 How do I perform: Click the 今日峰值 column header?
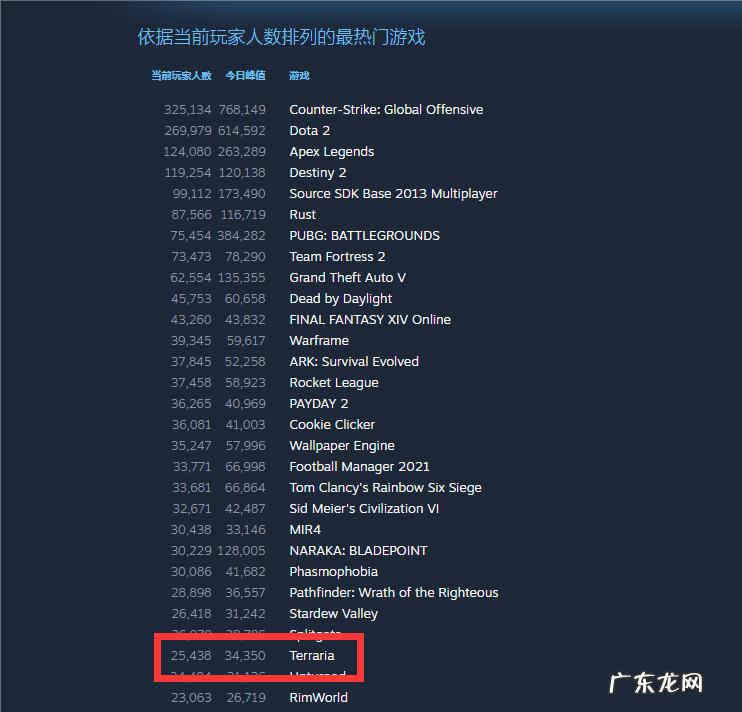pos(245,76)
